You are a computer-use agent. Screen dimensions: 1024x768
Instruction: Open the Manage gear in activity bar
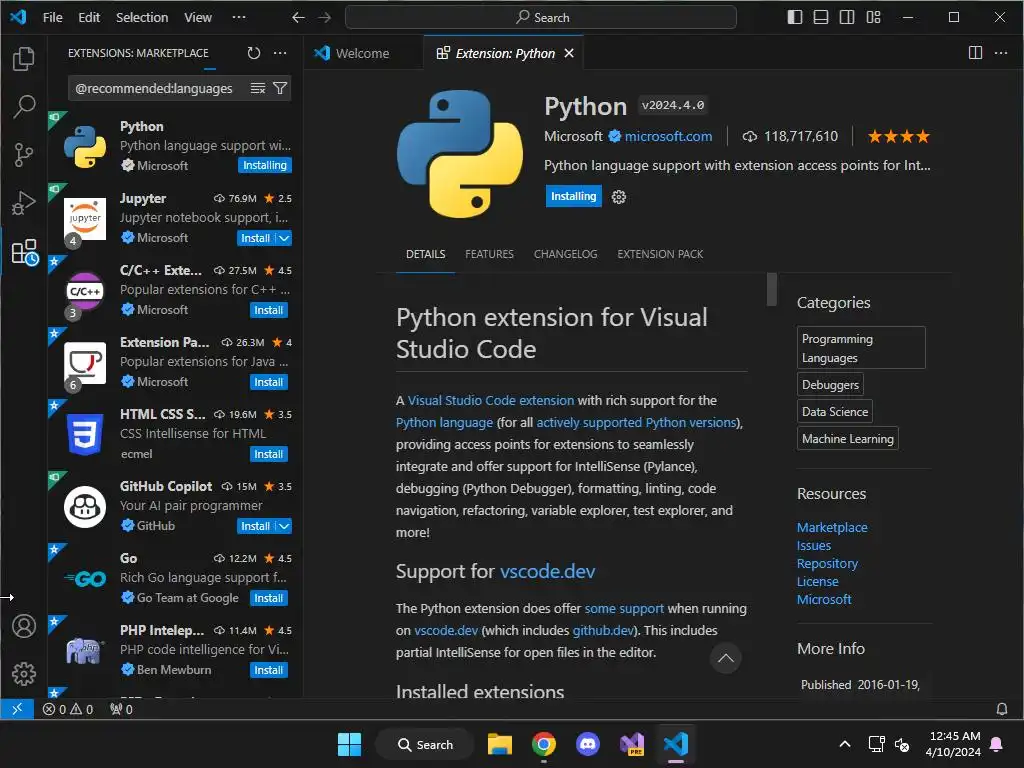pos(24,673)
